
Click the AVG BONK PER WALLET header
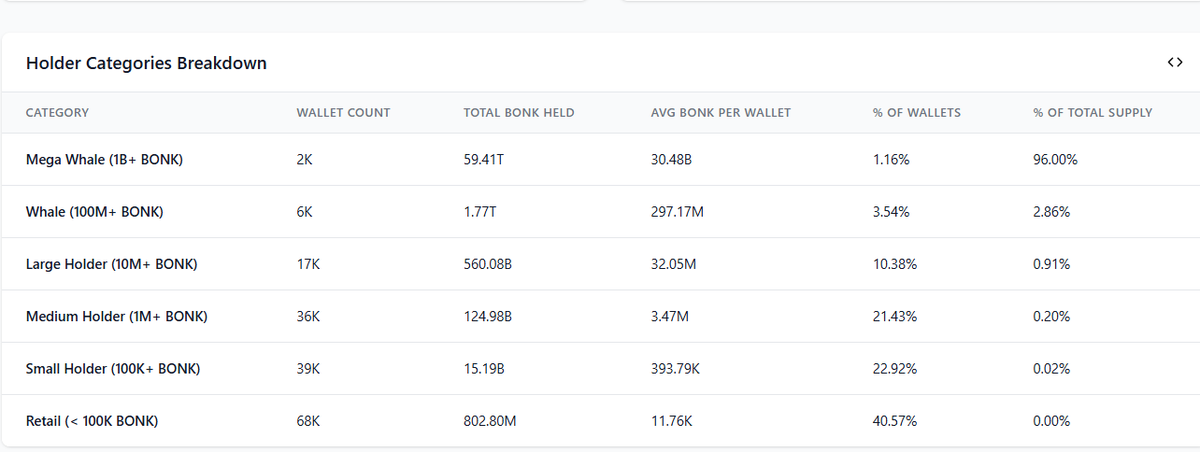pyautogui.click(x=720, y=113)
